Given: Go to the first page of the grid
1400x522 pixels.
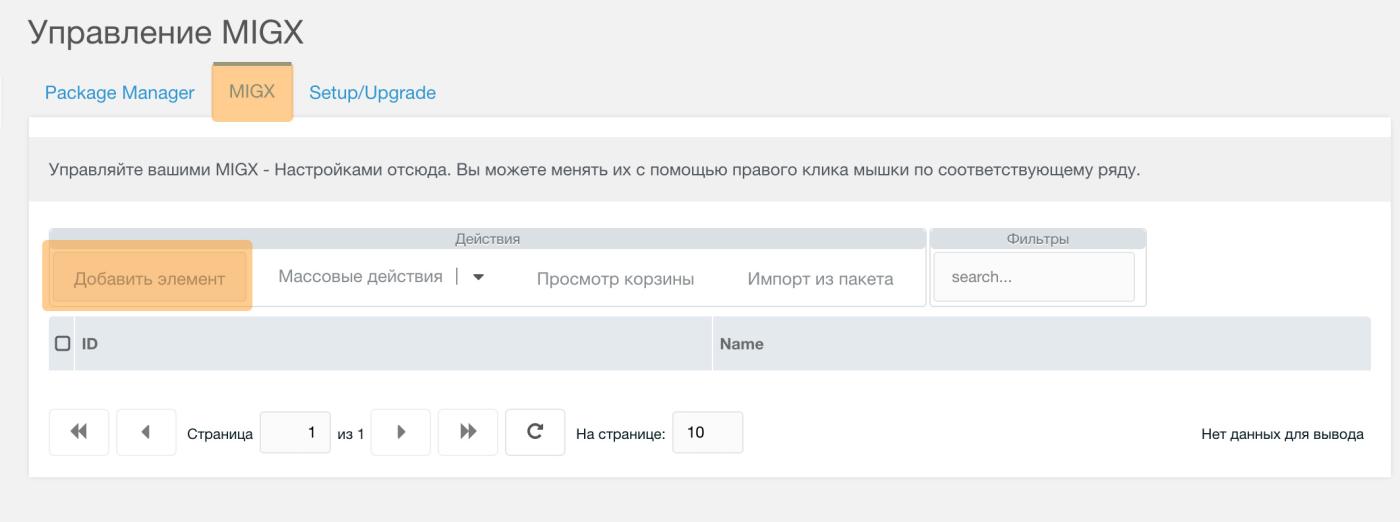Looking at the screenshot, I should 78,433.
